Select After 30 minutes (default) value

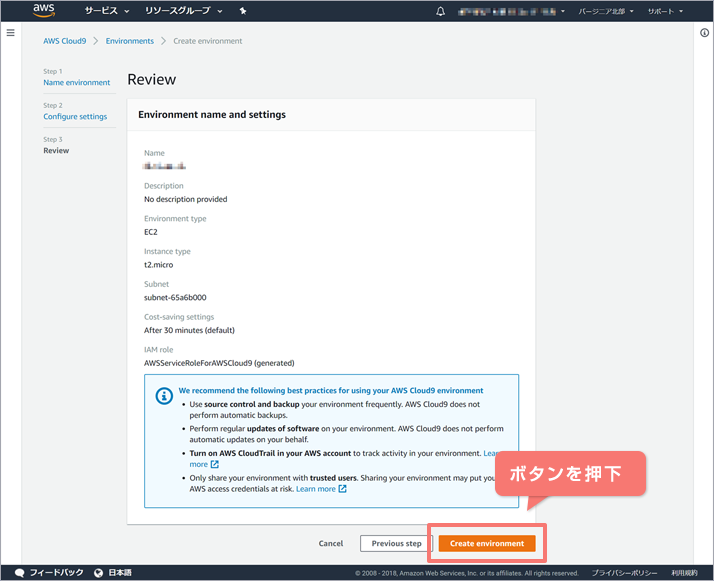tap(189, 330)
